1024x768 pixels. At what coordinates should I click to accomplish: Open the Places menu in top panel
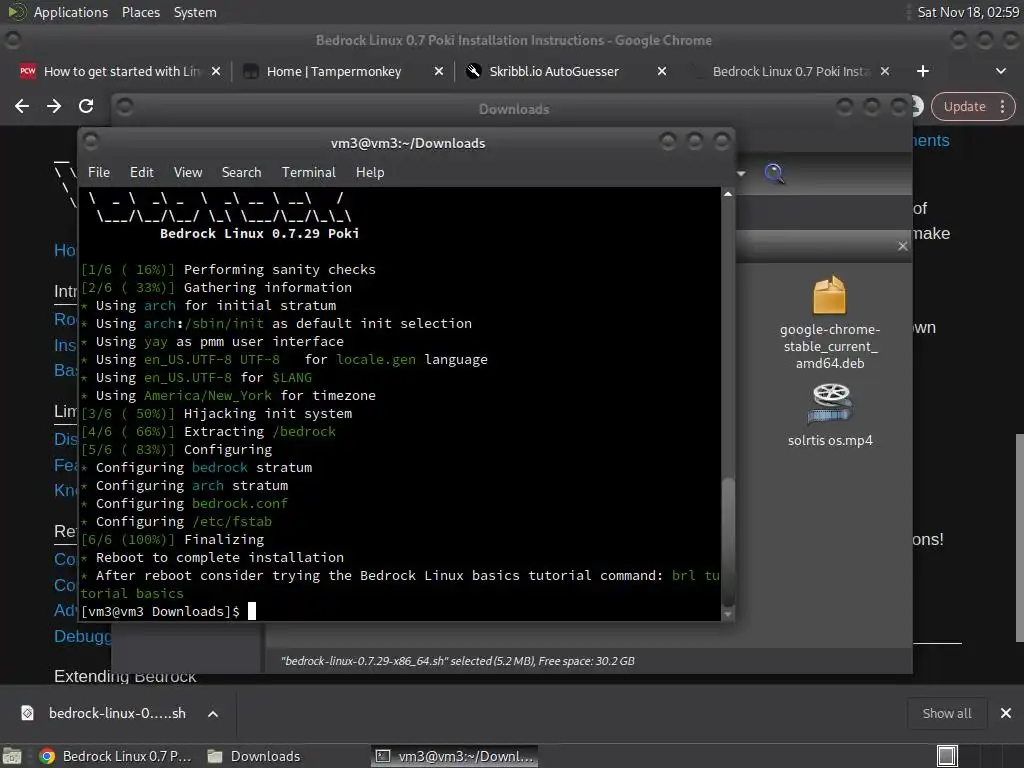[140, 12]
